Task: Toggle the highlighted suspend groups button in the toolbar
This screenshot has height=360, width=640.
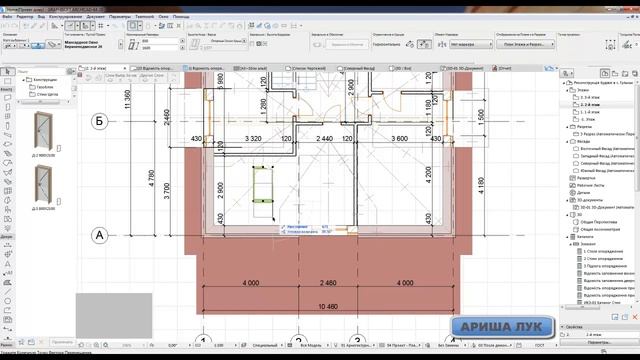Action: click(132, 26)
